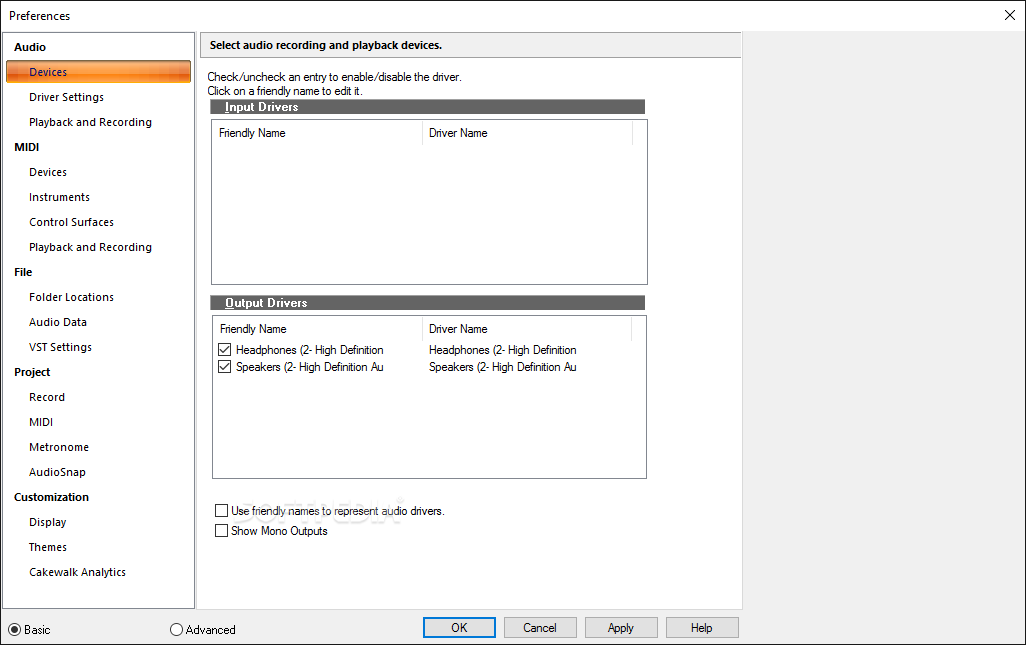Open AudioSnap settings page

click(57, 472)
